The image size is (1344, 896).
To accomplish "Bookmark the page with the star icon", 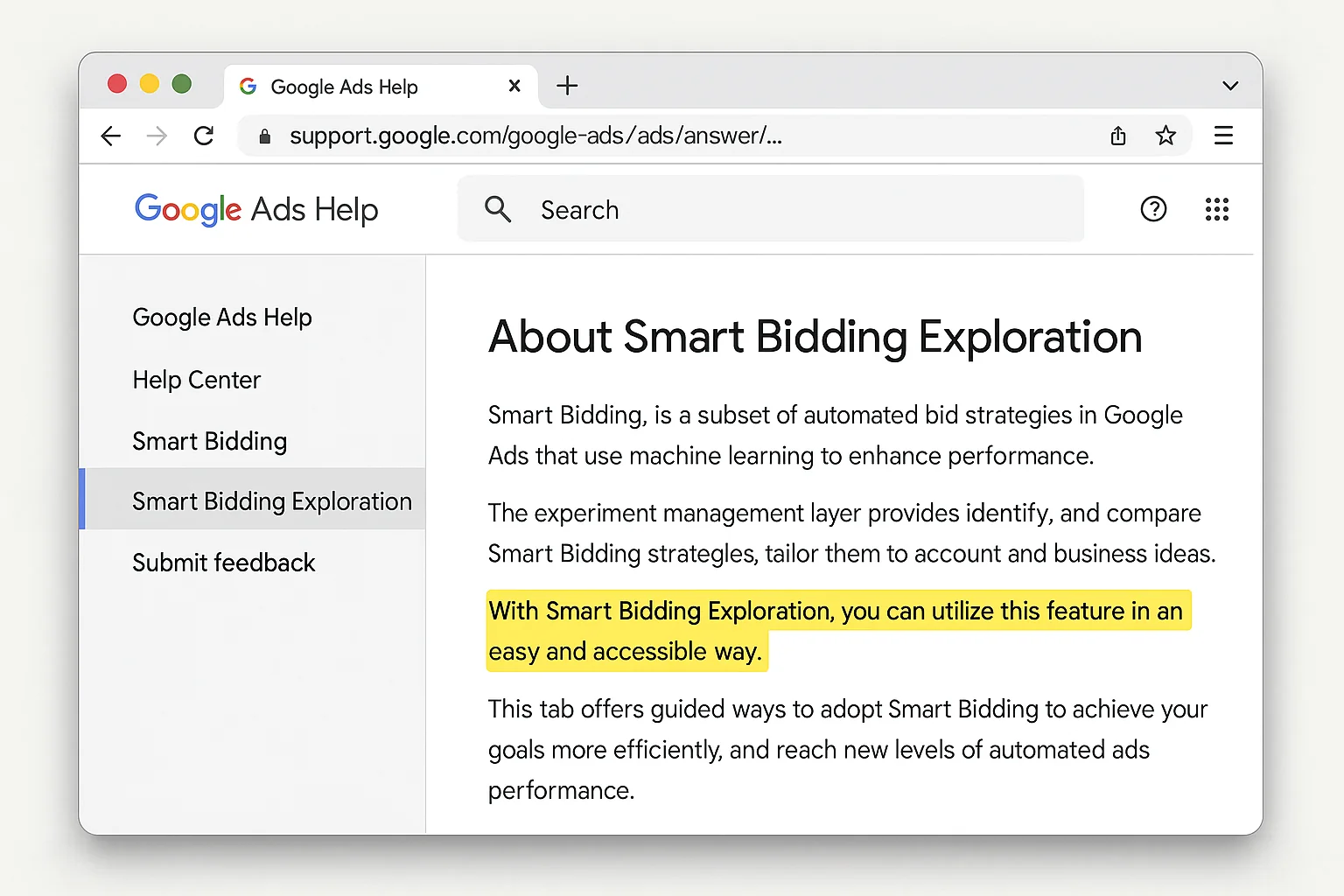I will pyautogui.click(x=1165, y=136).
